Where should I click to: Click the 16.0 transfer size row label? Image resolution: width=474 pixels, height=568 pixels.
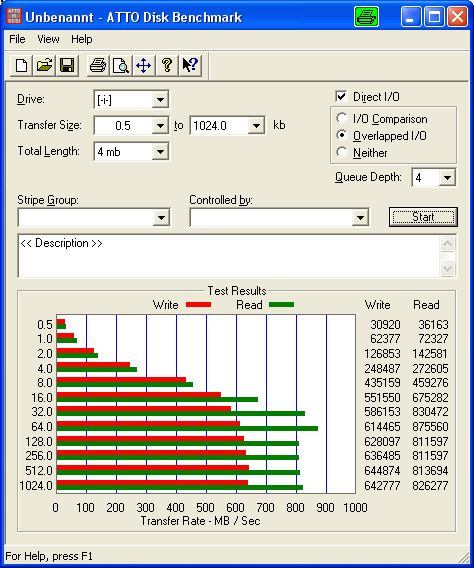click(42, 398)
